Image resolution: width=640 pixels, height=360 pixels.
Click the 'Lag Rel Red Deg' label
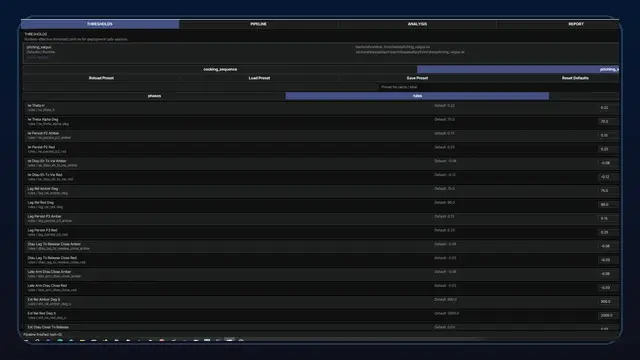pyautogui.click(x=41, y=203)
